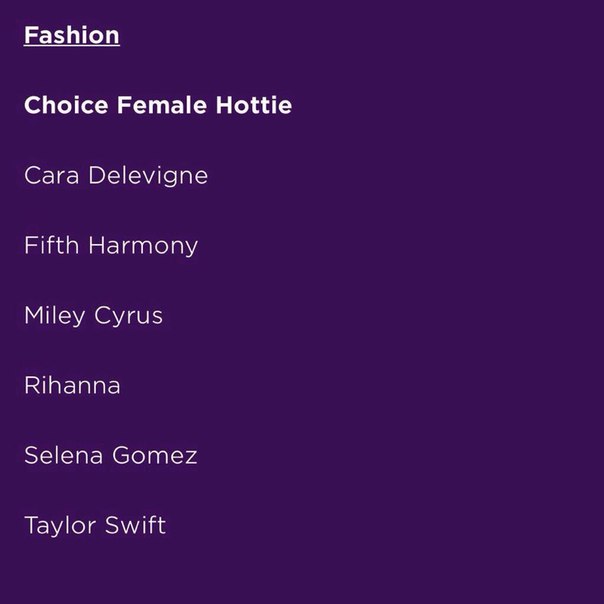
Task: Tap the Taylor Swift entry
Action: (95, 526)
